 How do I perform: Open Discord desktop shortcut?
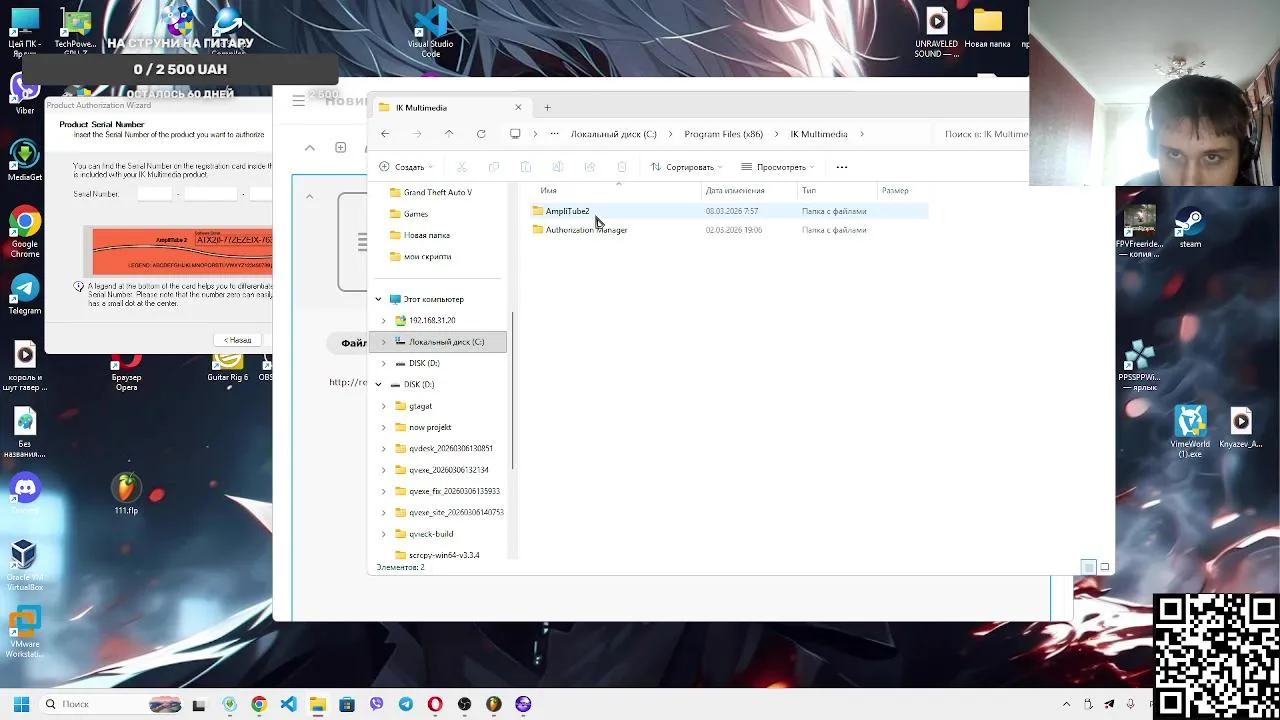coord(25,494)
